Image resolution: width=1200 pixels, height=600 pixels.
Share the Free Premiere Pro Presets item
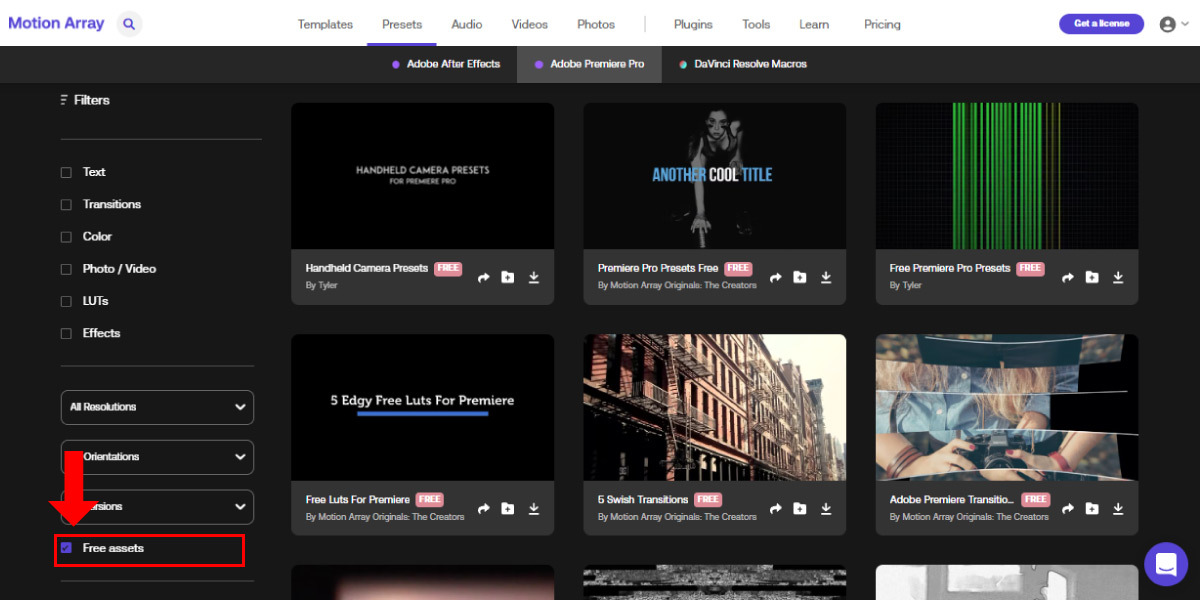[1067, 277]
